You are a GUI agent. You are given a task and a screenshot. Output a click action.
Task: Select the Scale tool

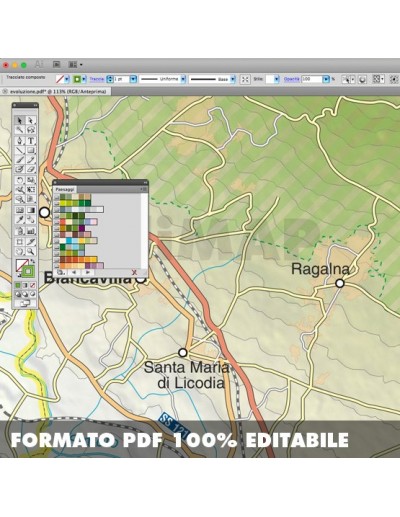[x=30, y=180]
